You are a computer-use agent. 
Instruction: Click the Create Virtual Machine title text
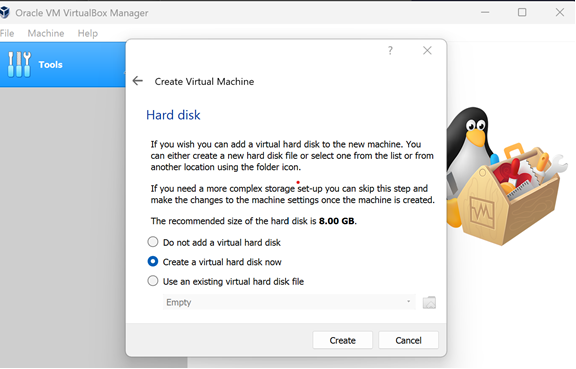[x=204, y=81]
